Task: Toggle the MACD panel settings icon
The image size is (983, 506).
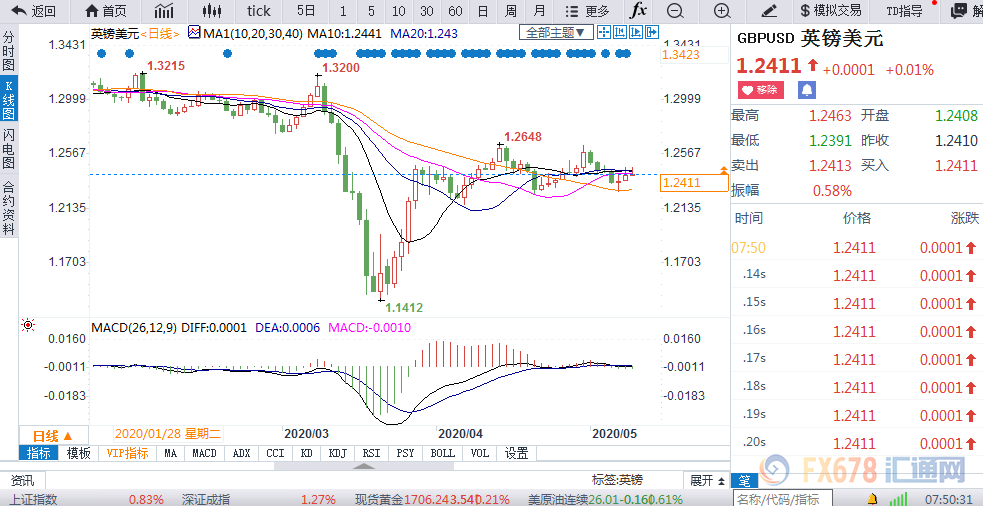Action: (x=27, y=326)
